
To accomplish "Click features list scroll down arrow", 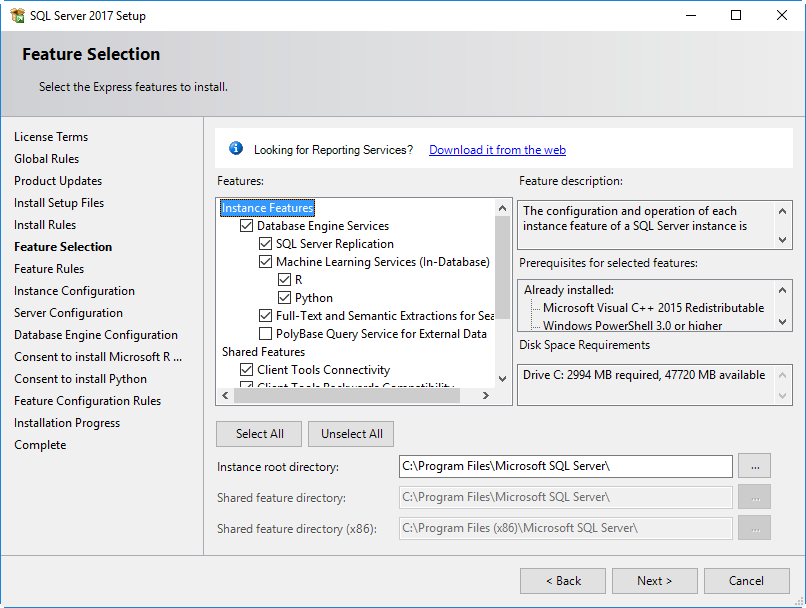I will click(503, 379).
